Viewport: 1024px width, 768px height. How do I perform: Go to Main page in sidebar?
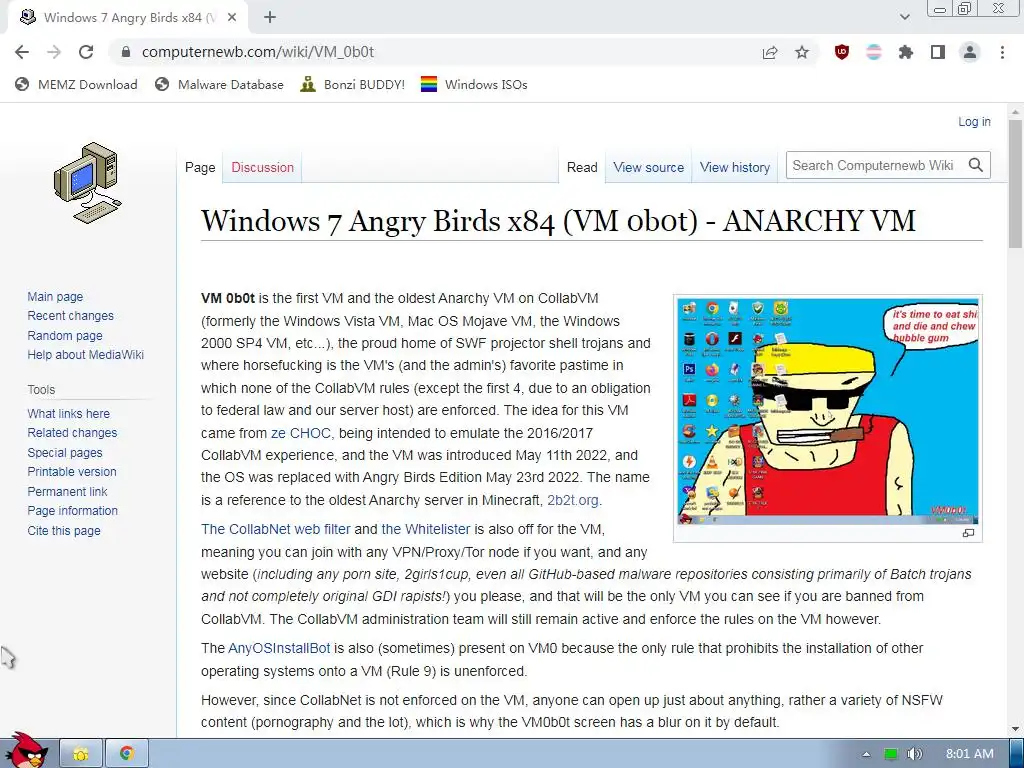(x=55, y=296)
